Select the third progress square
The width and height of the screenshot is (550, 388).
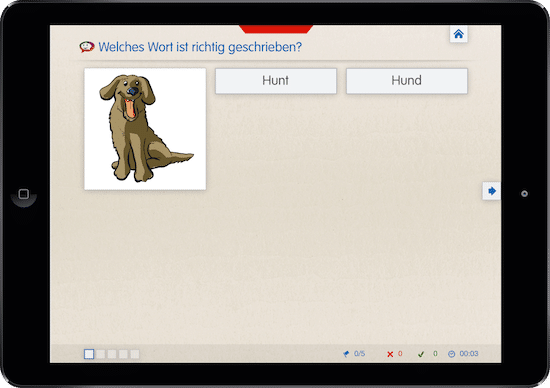click(x=112, y=354)
